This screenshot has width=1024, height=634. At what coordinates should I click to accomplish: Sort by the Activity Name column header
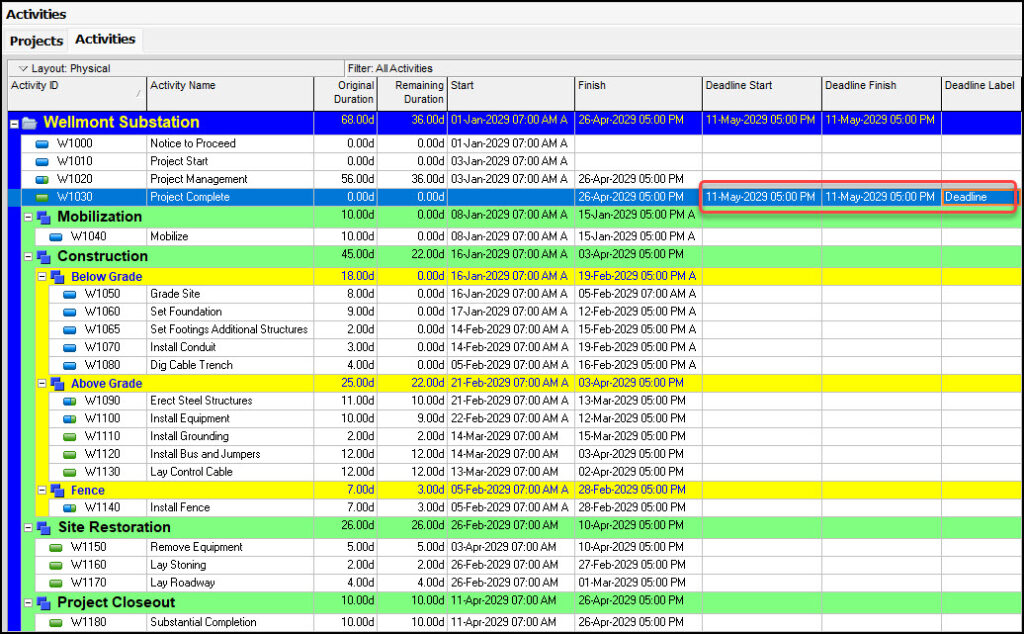pos(230,93)
